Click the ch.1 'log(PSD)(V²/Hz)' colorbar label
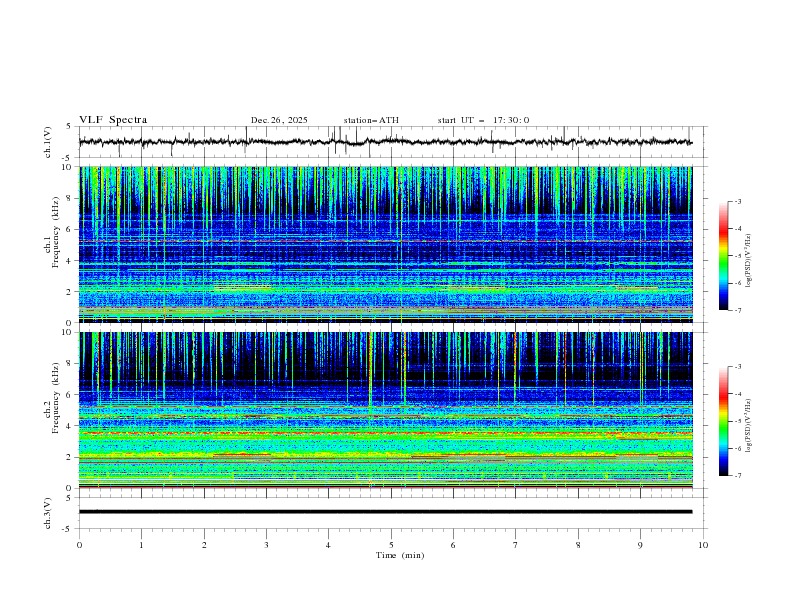Viewport: 792px width, 612px height. click(748, 261)
